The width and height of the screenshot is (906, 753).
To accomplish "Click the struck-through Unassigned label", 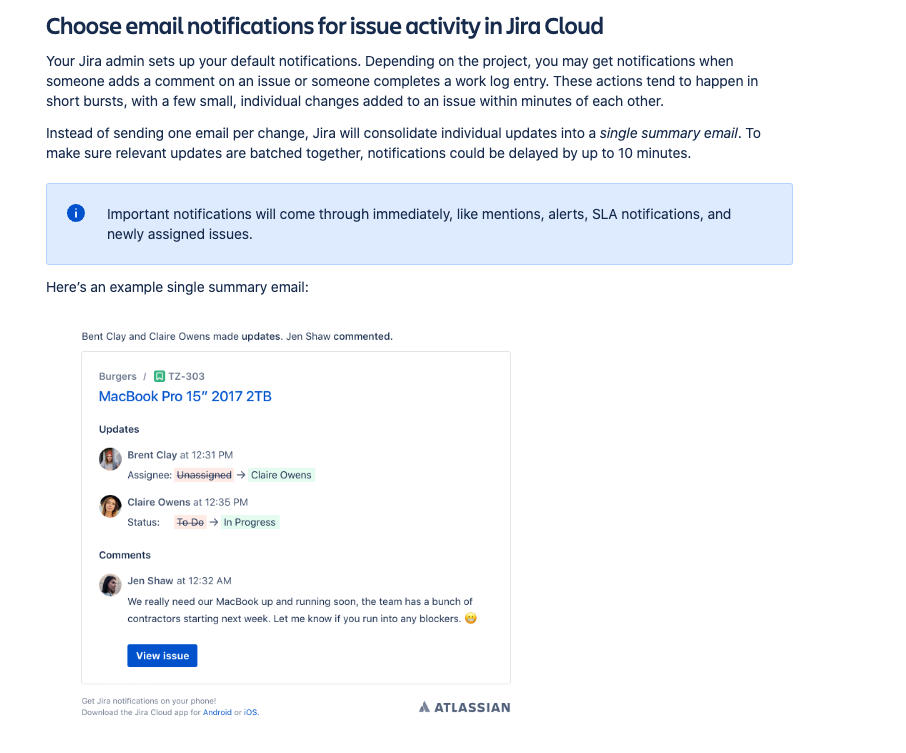I will [x=204, y=475].
